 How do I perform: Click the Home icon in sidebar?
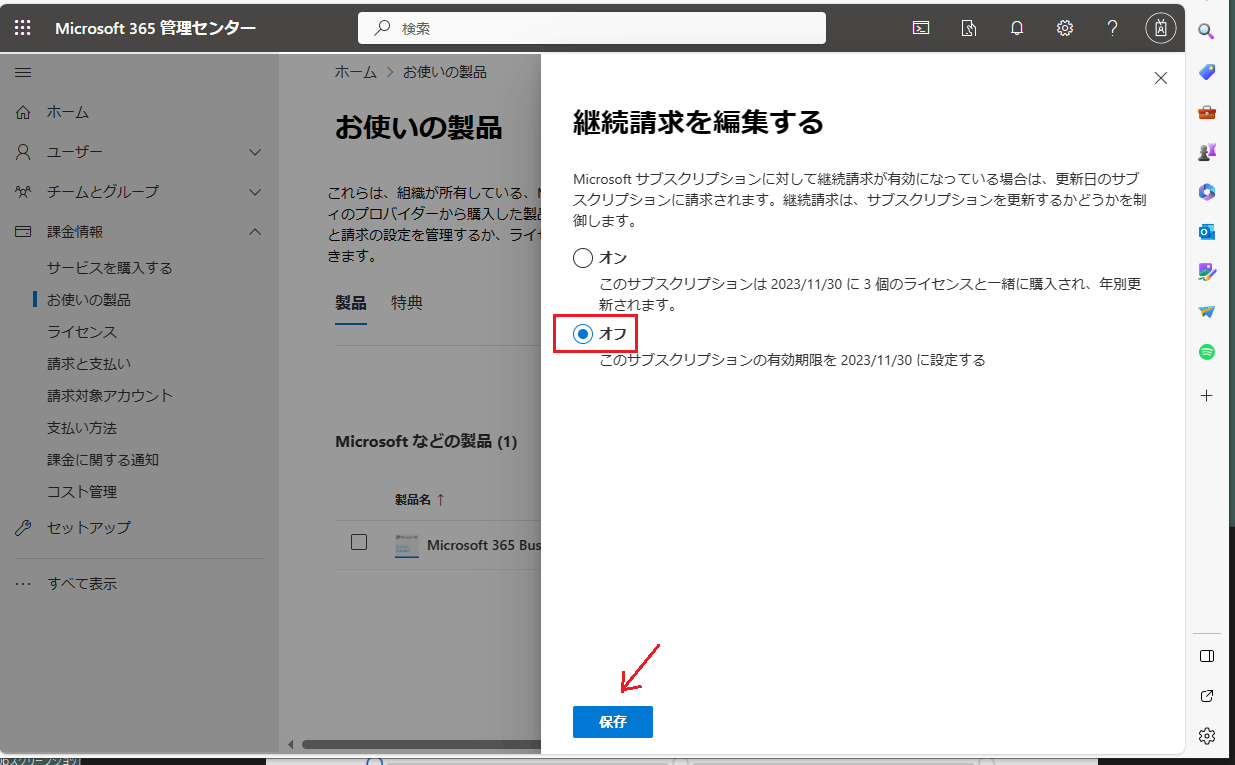(24, 112)
